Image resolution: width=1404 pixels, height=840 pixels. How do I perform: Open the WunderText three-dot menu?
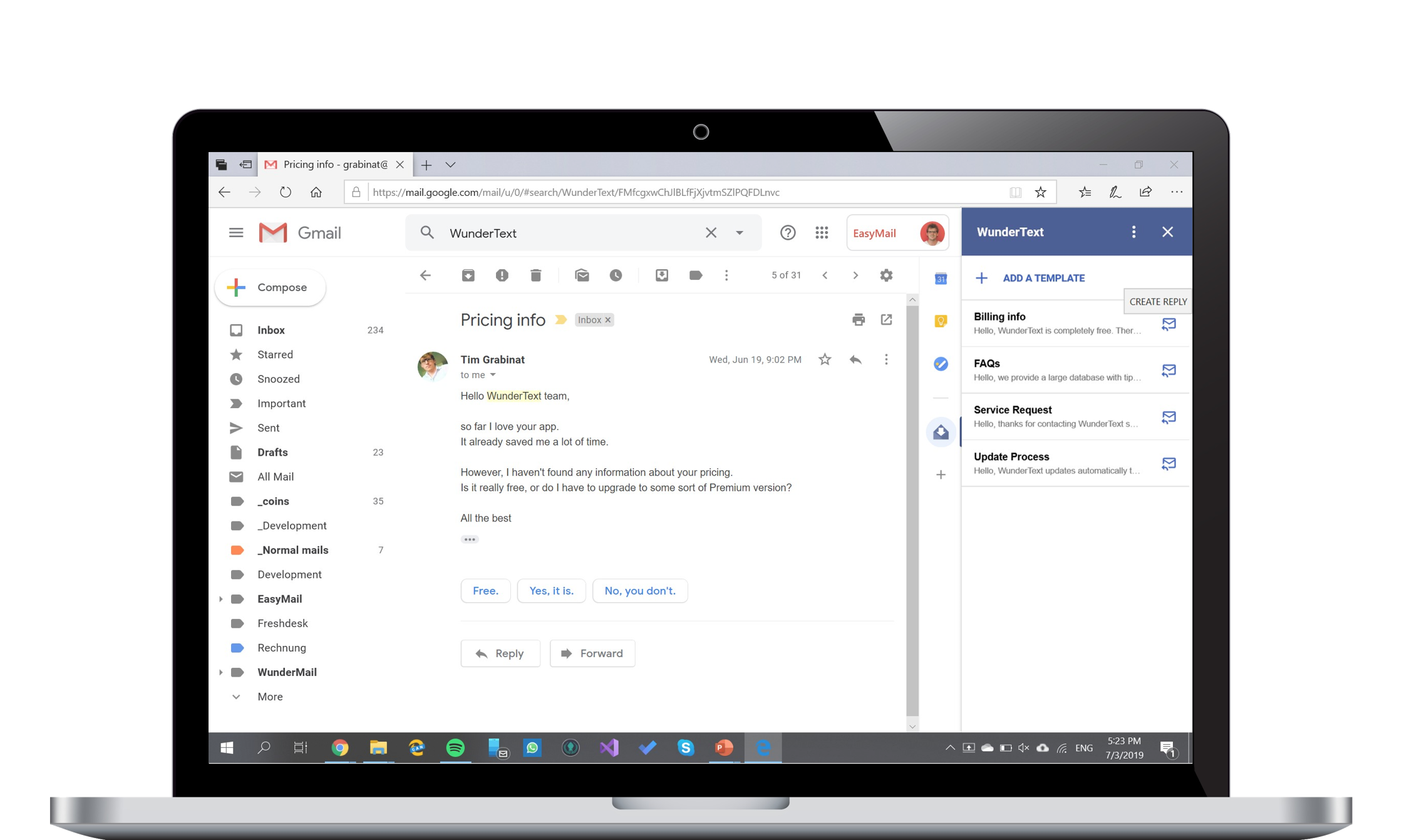1133,232
